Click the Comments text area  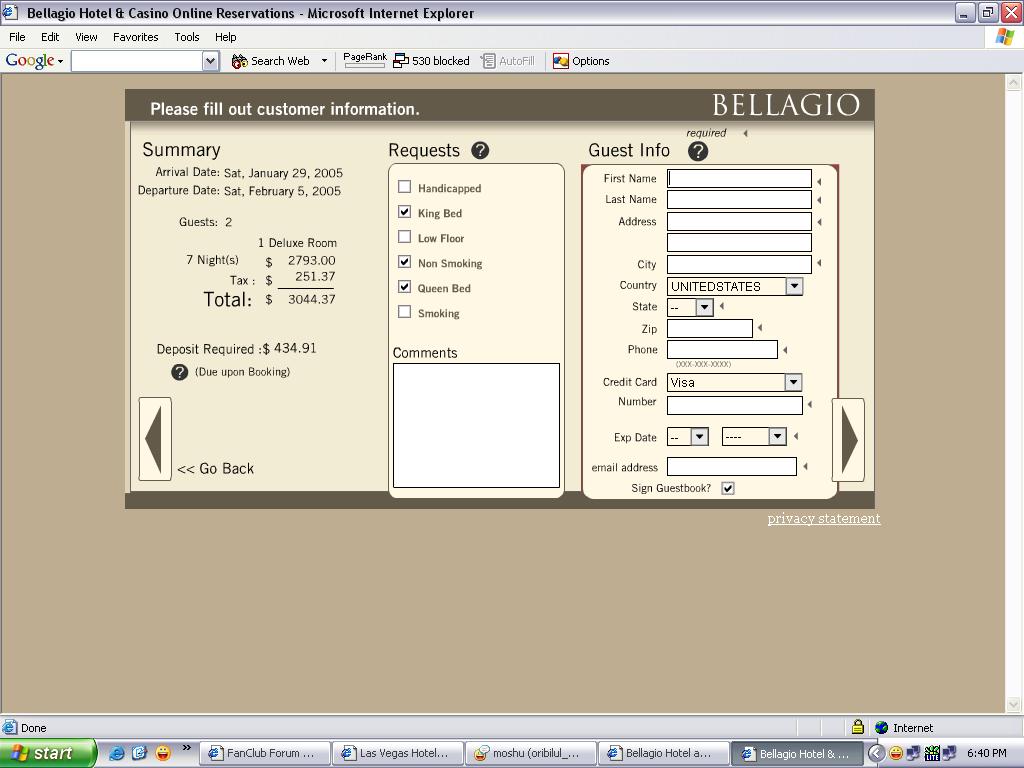pyautogui.click(x=476, y=425)
